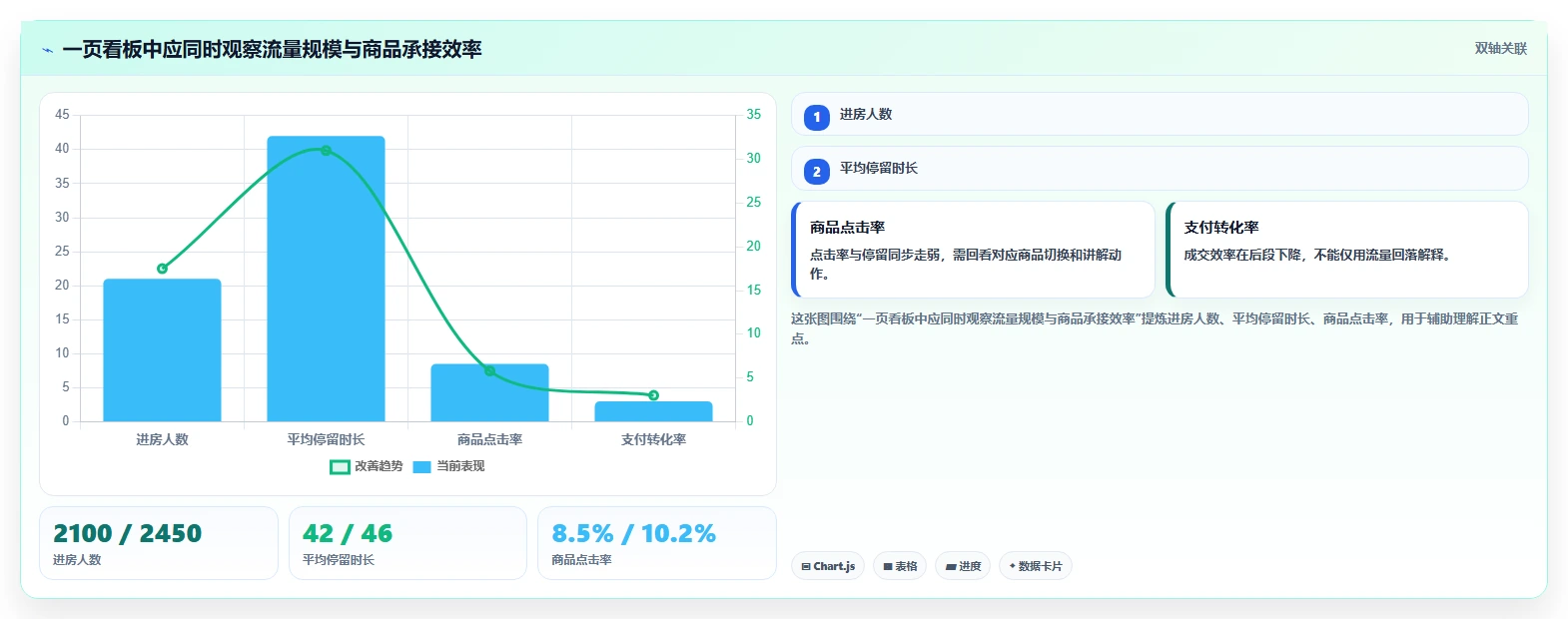1568x619 pixels.
Task: Click the 平均停留时长 bar in chart
Action: point(326,279)
